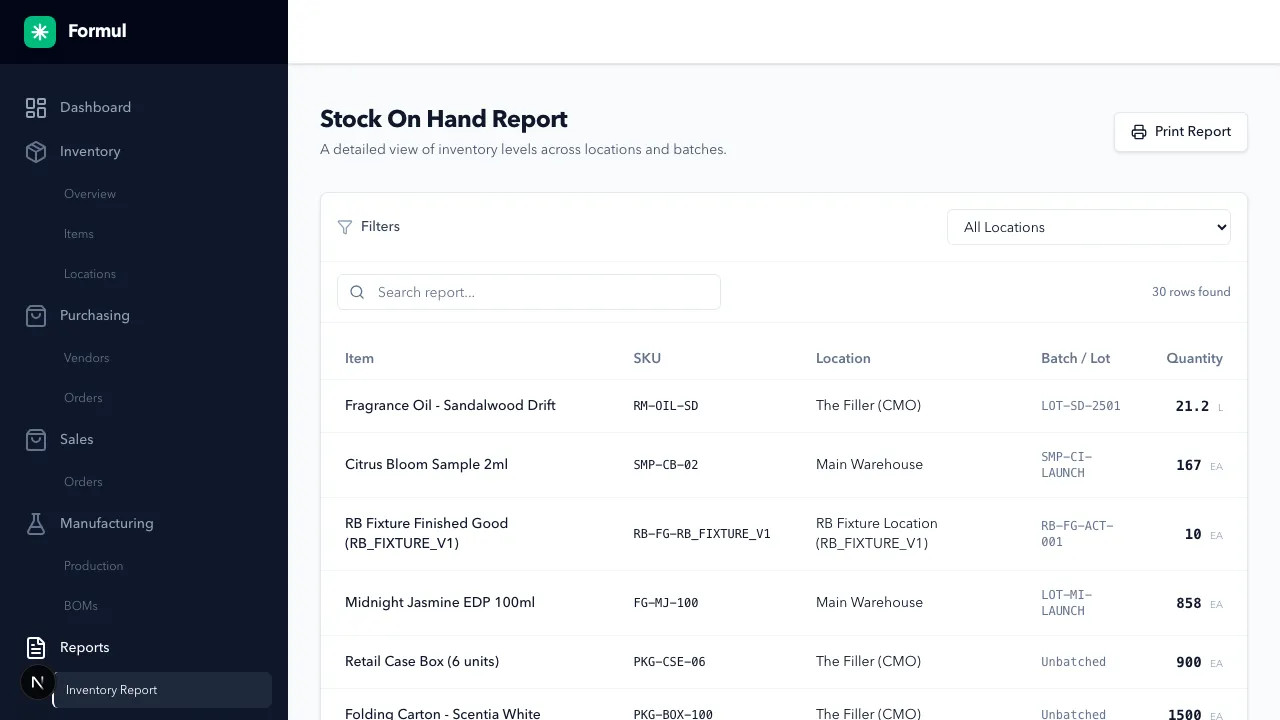1280x720 pixels.
Task: Select the Dashboard grid icon
Action: point(36,107)
